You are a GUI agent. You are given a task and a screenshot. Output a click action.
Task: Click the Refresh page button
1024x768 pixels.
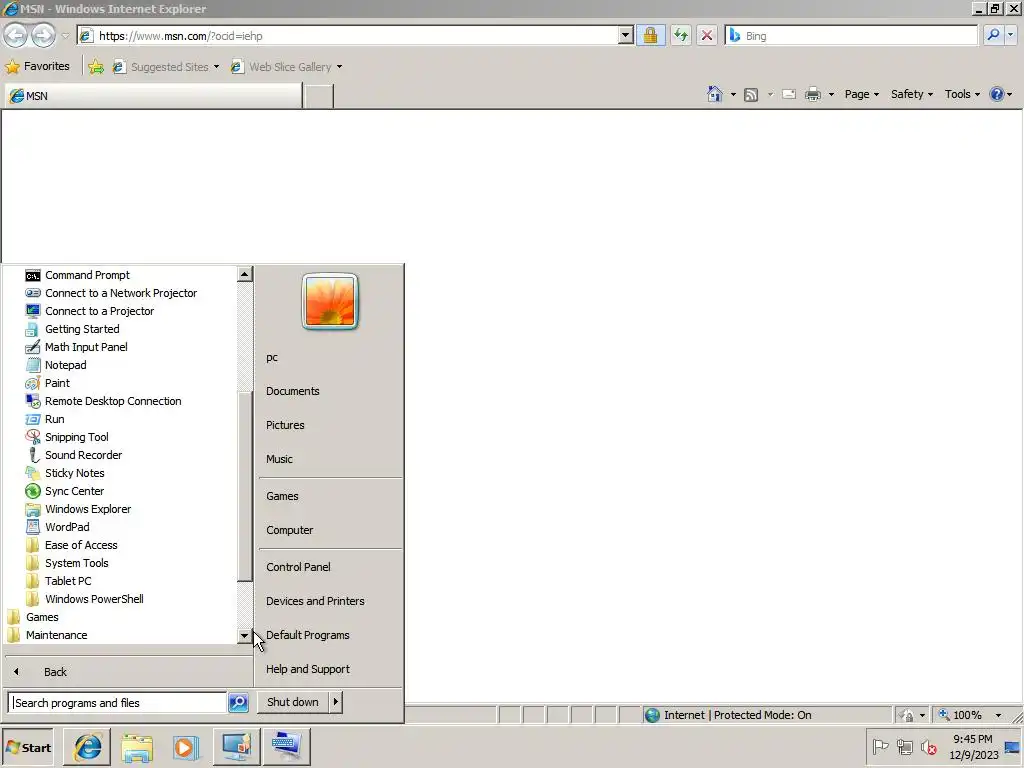click(680, 35)
